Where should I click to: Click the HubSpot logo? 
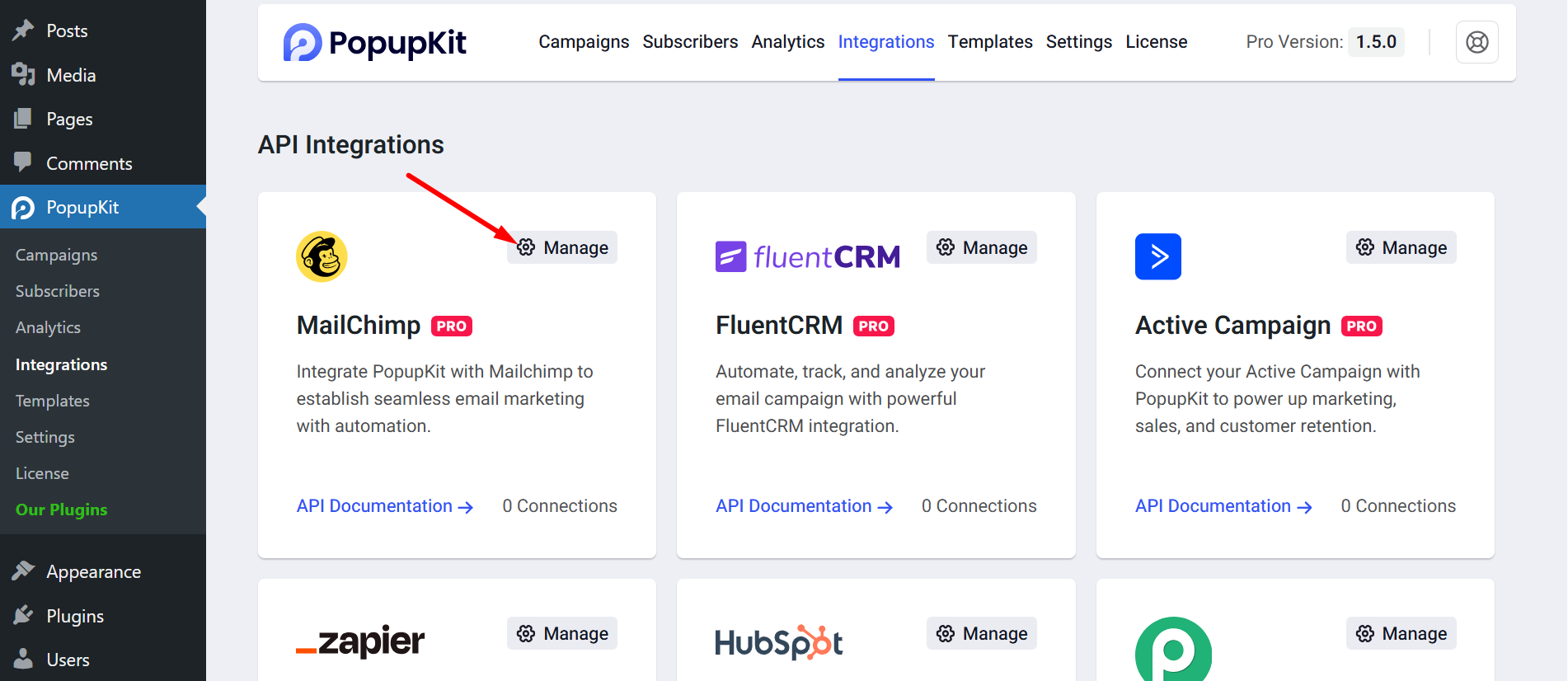tap(779, 642)
